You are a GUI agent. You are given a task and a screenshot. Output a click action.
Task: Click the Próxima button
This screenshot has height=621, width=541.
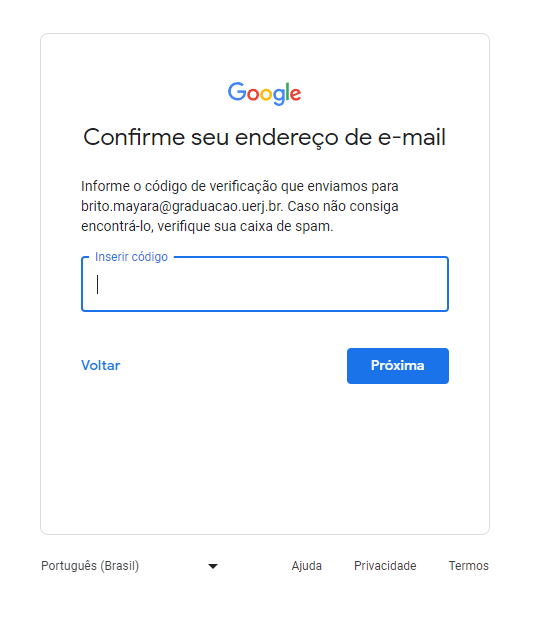pos(398,366)
